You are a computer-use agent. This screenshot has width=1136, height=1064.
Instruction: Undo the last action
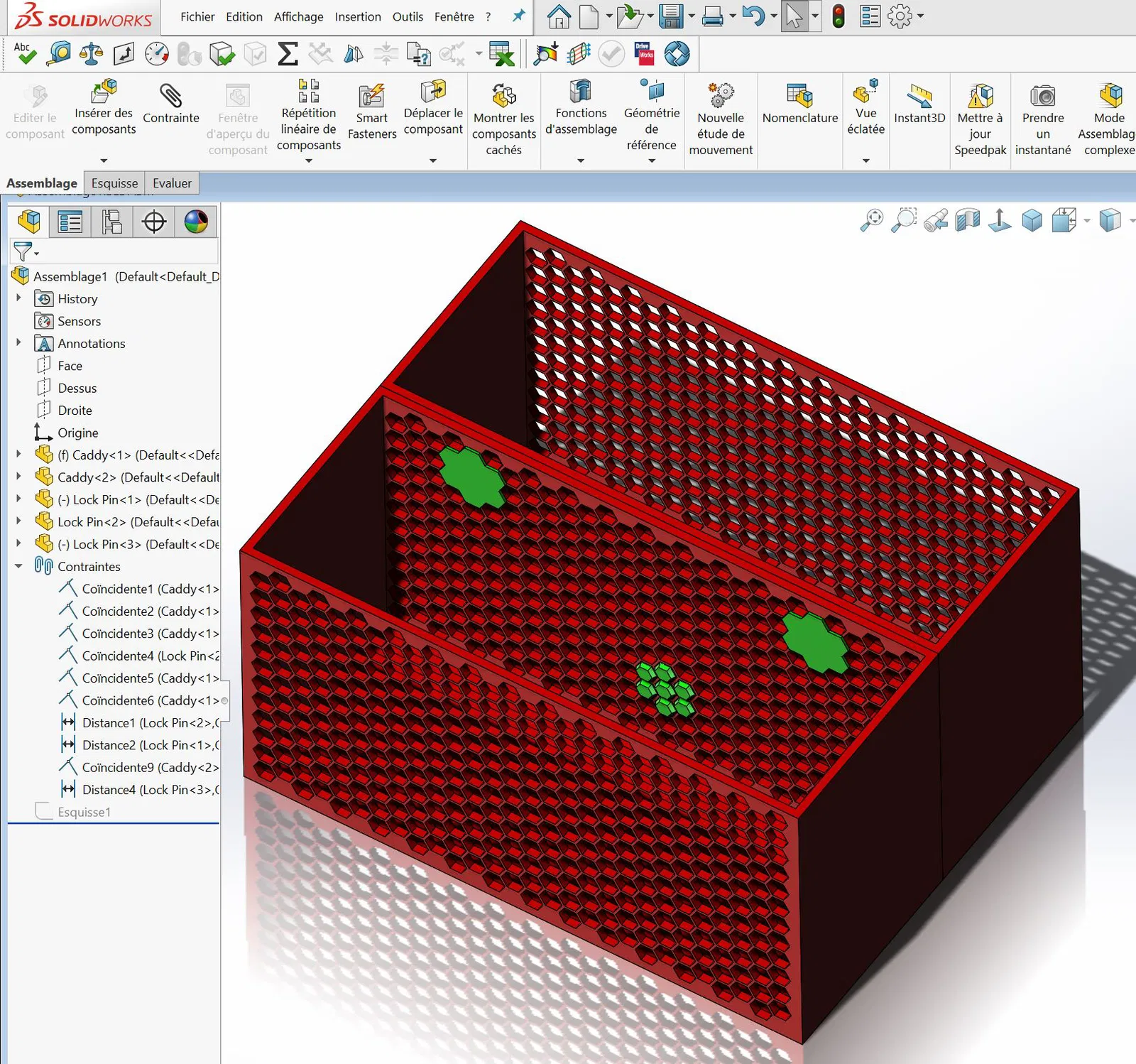(x=753, y=16)
